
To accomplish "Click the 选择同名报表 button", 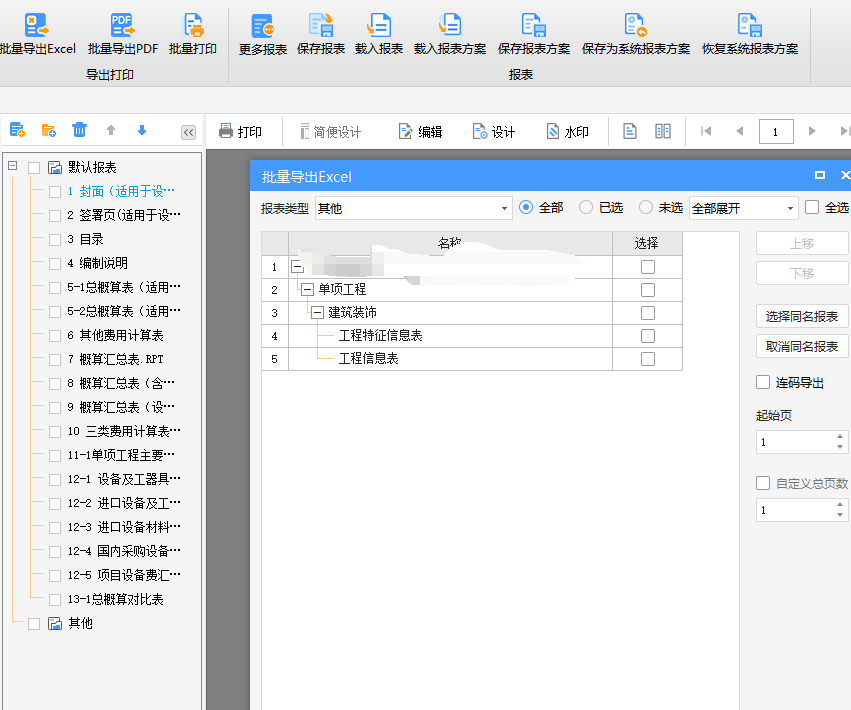I will point(802,316).
